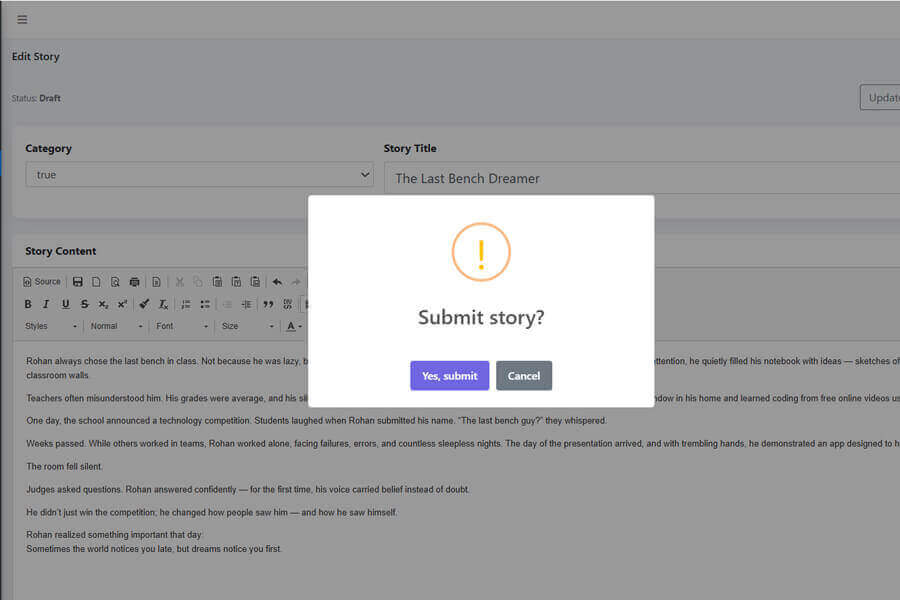Insert a numbered list
Screen dimensions: 900x600
point(187,303)
